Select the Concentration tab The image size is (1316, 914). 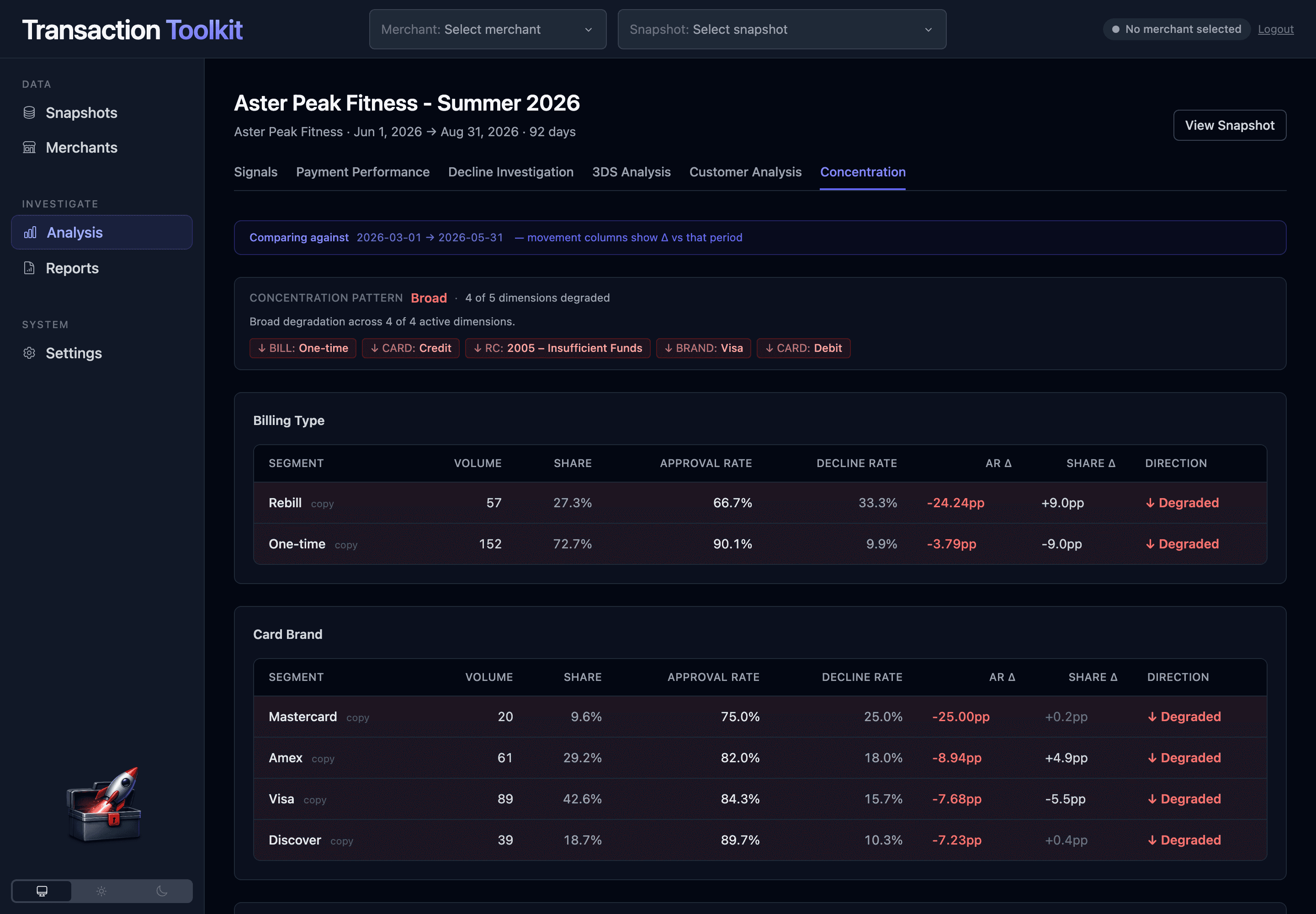[x=862, y=172]
